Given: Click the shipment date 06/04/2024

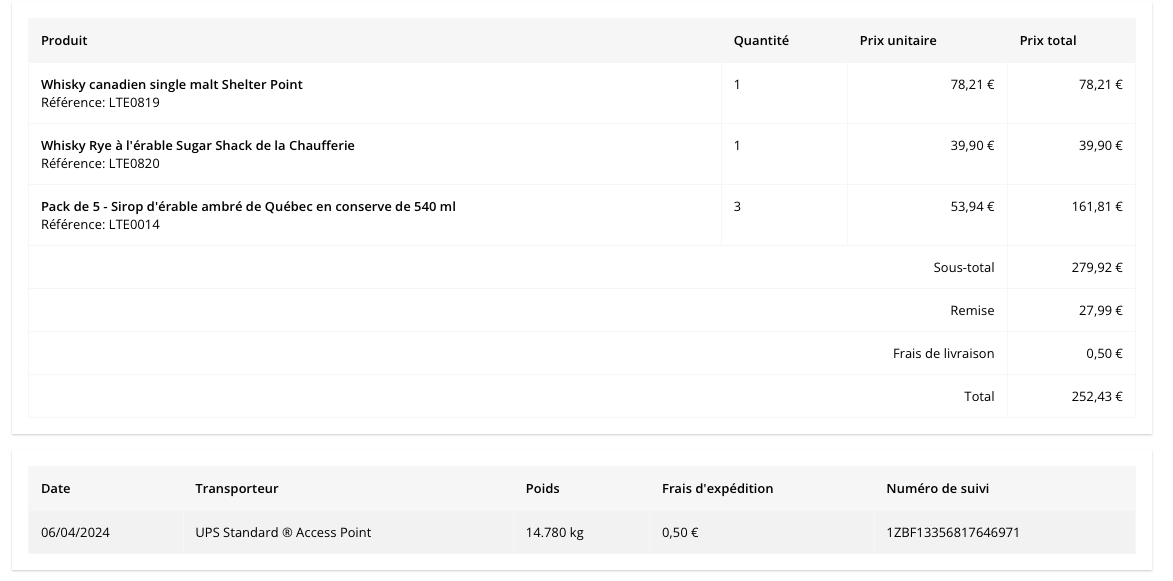Looking at the screenshot, I should (76, 532).
